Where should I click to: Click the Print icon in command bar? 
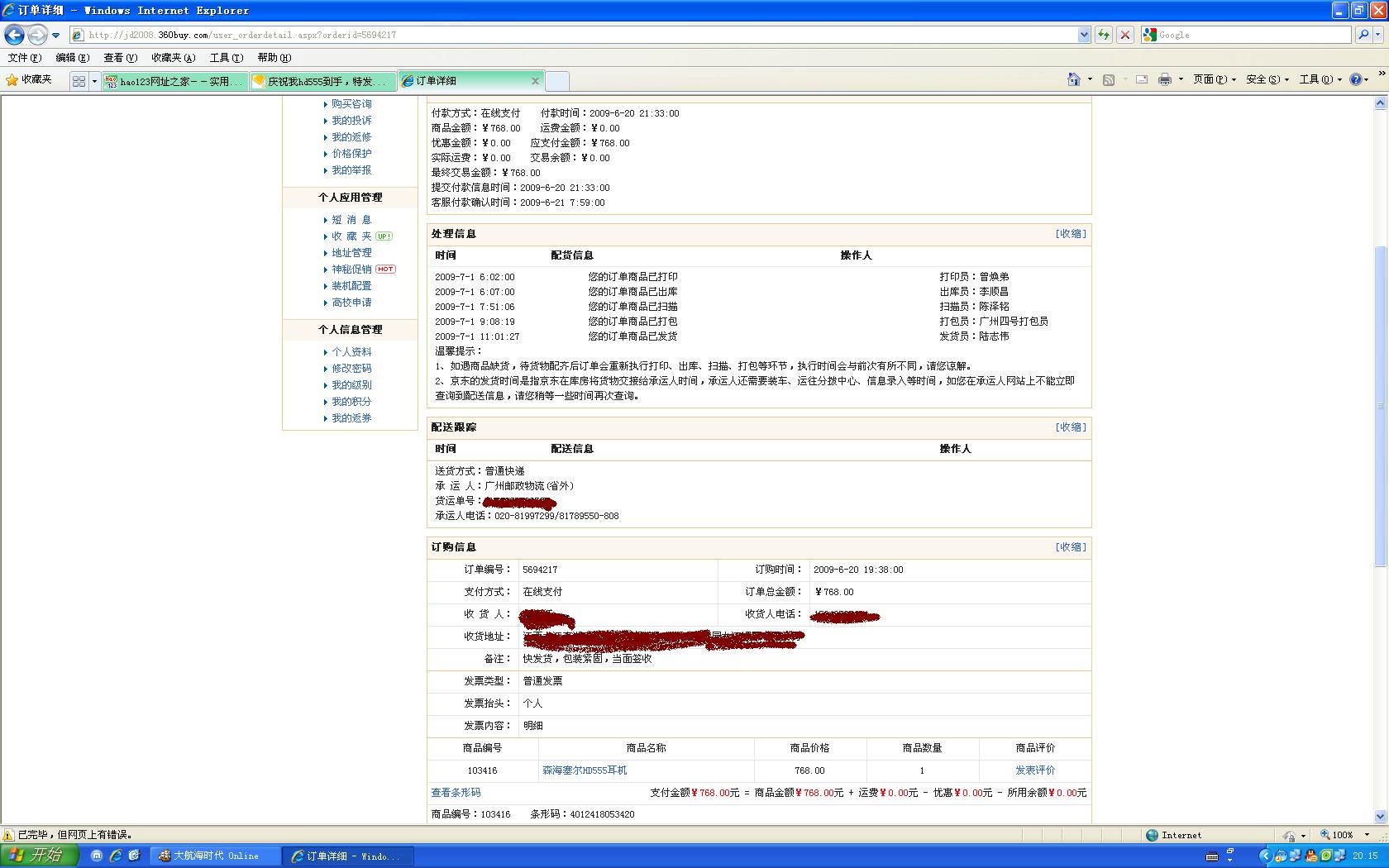click(x=1164, y=80)
